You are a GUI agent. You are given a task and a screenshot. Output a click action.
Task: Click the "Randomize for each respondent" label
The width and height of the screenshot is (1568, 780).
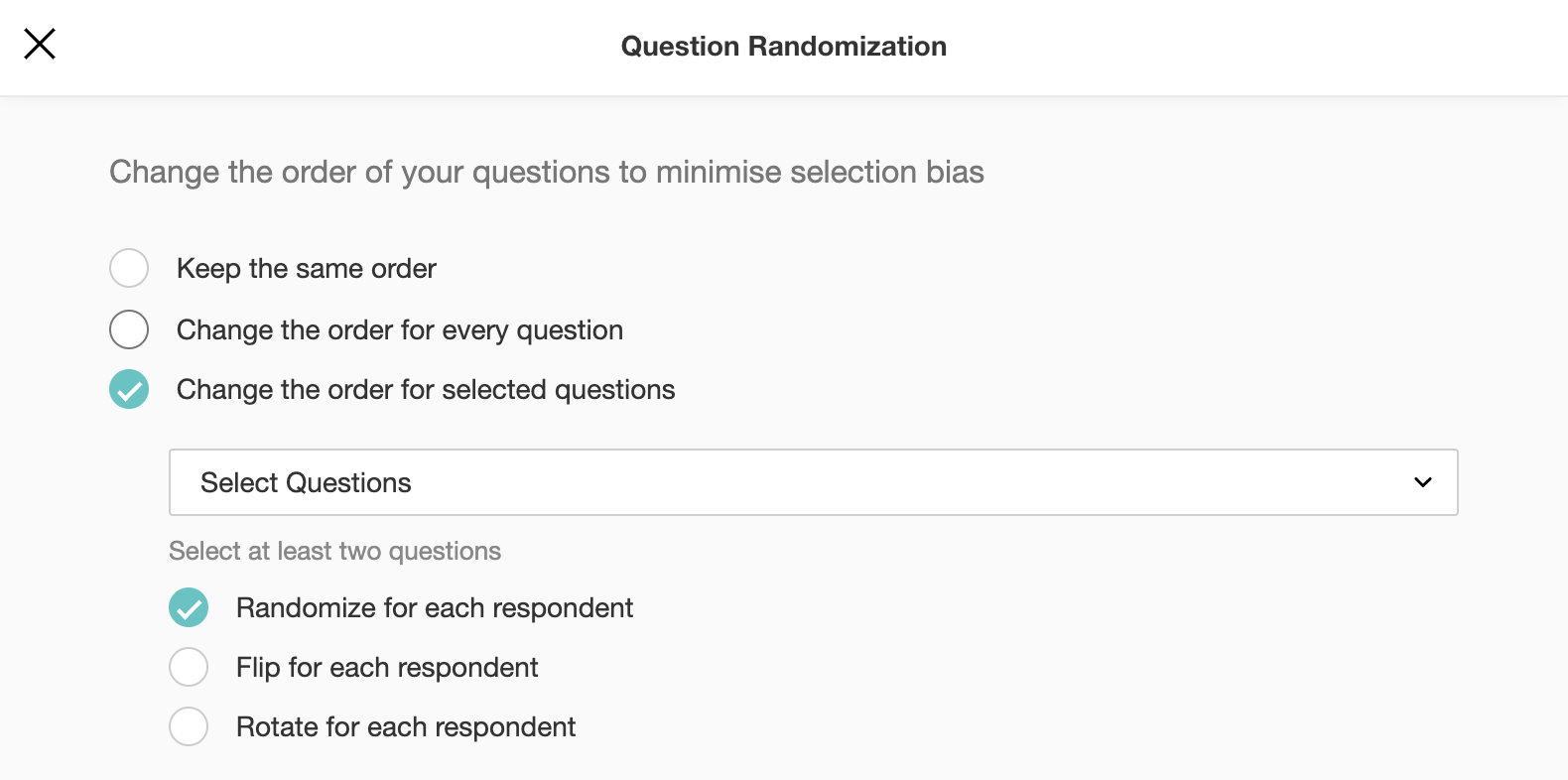click(x=434, y=608)
